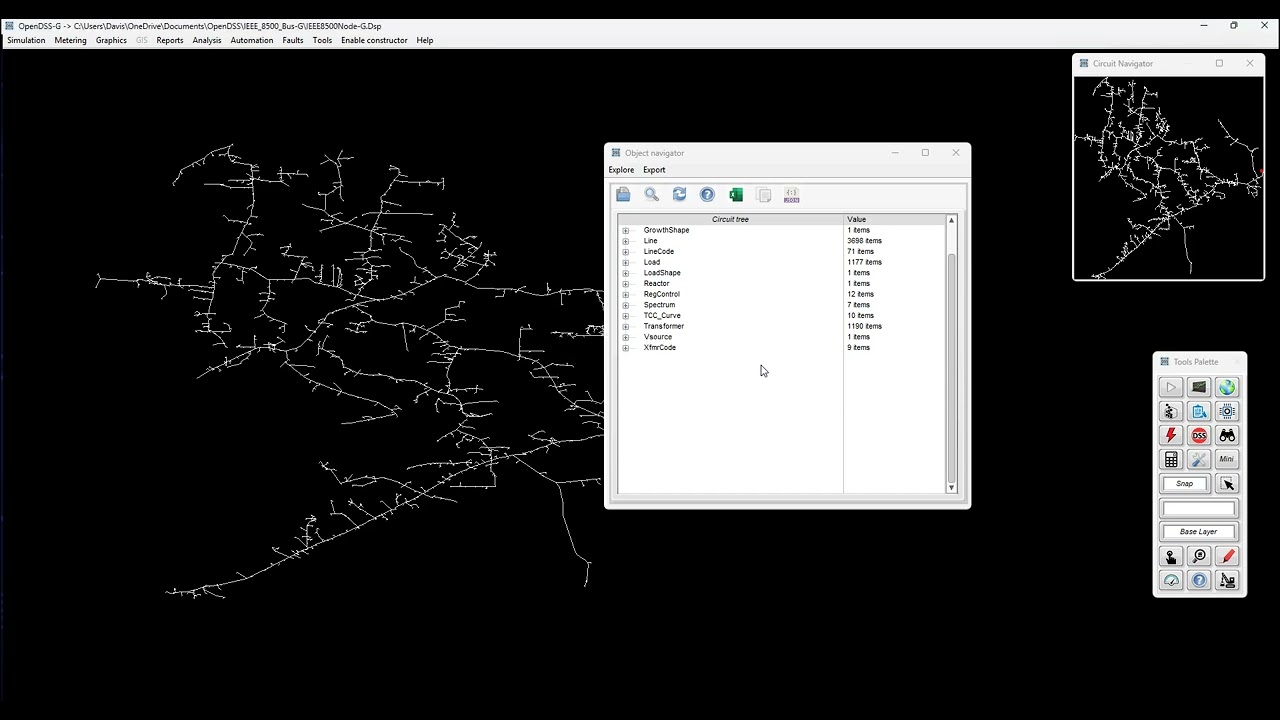Click the circuit thumbnail in Circuit Navigator
Viewport: 1280px width, 720px height.
point(1168,178)
